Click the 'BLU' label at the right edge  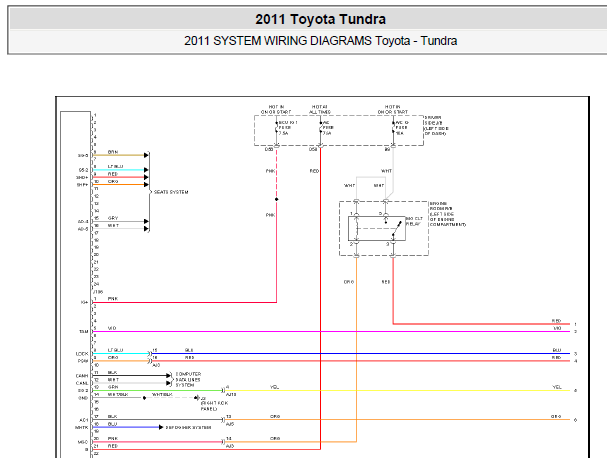pyautogui.click(x=557, y=350)
